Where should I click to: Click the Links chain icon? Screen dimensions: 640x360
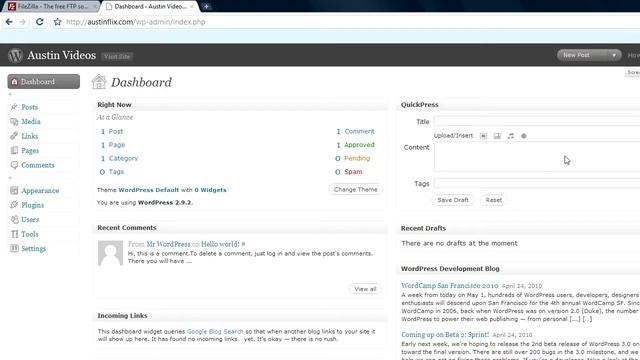point(14,136)
